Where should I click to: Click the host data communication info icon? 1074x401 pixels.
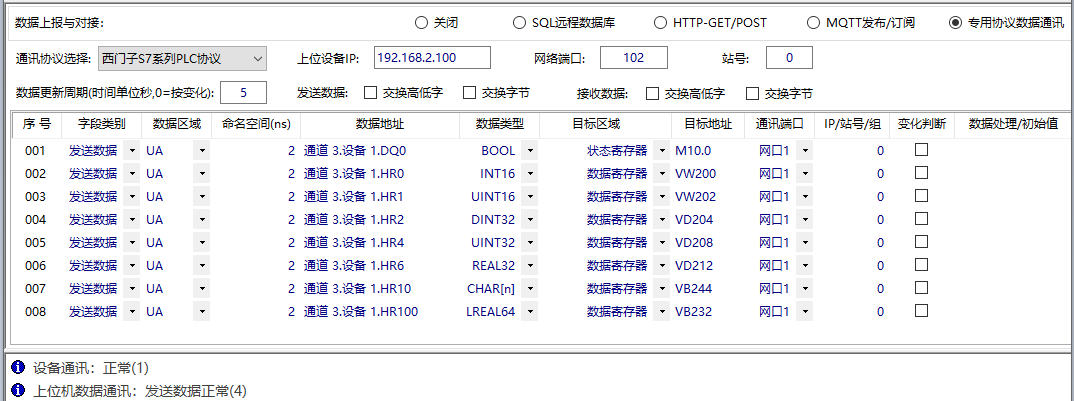click(x=17, y=391)
